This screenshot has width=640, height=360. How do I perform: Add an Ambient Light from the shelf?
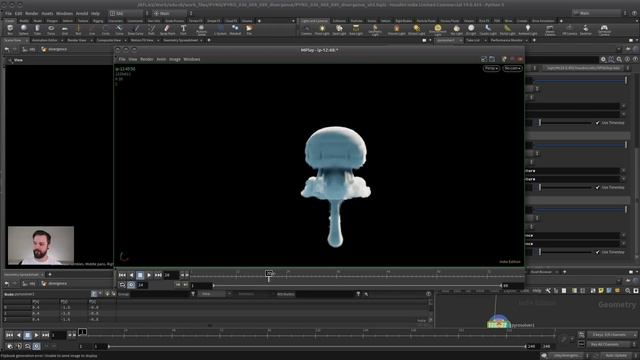click(x=528, y=29)
